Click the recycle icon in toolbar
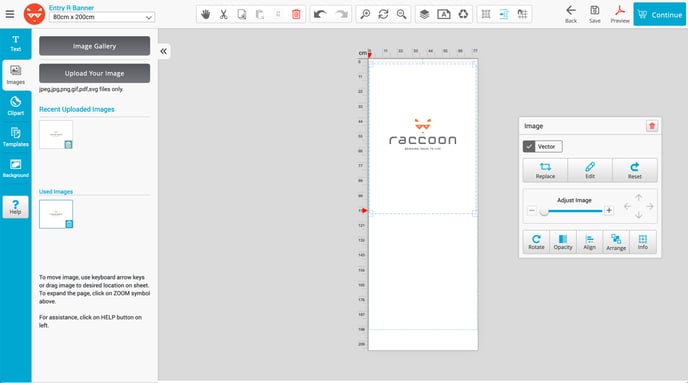 click(x=463, y=14)
